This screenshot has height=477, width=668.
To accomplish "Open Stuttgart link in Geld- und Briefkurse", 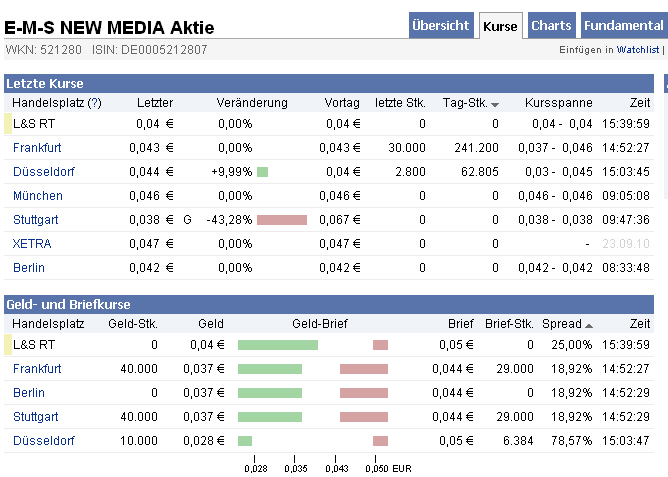I will [x=35, y=417].
